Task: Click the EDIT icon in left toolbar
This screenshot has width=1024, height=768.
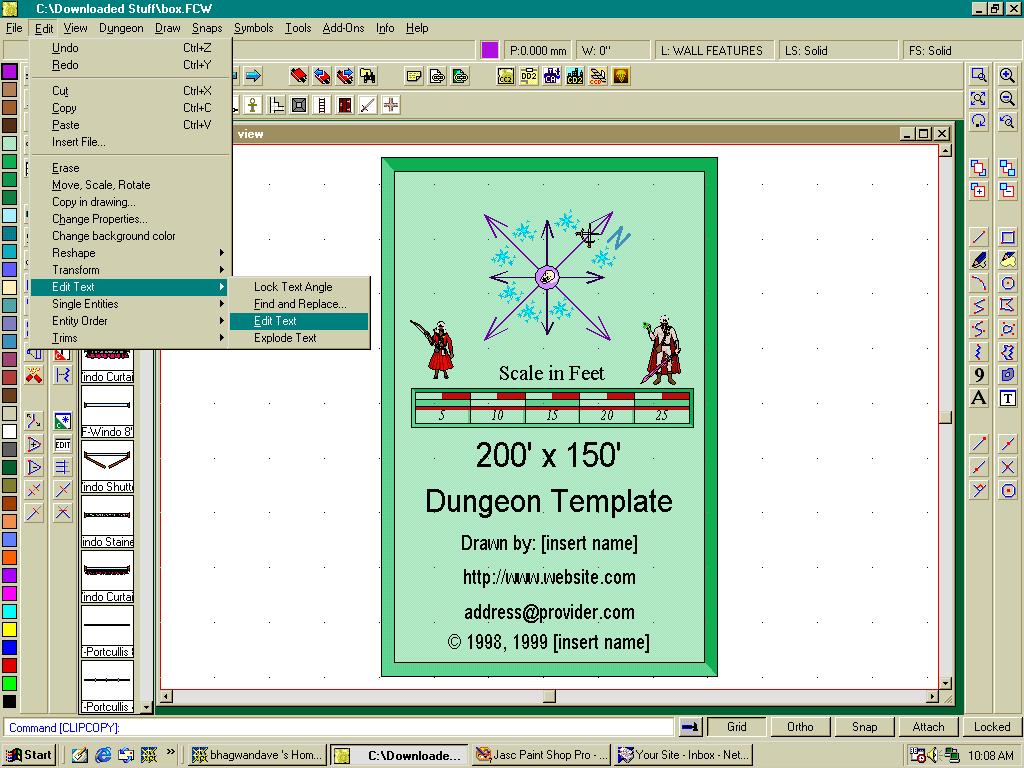Action: [x=63, y=444]
